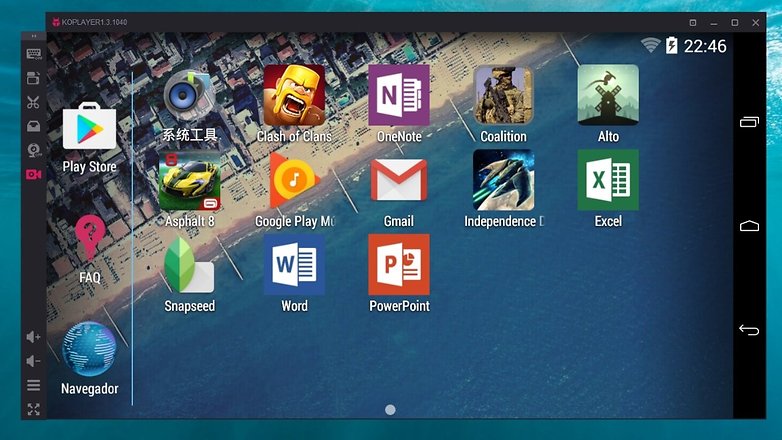
Task: Open the sidebar hamburger menu
Action: tap(33, 385)
